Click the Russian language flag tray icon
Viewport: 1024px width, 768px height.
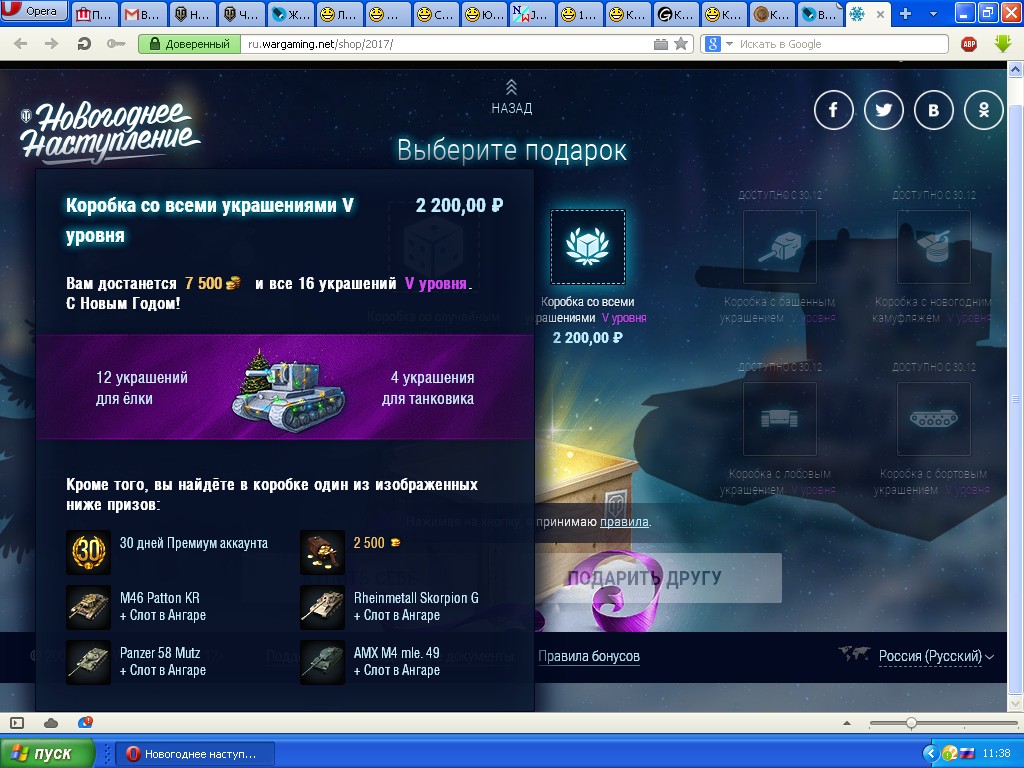point(968,754)
